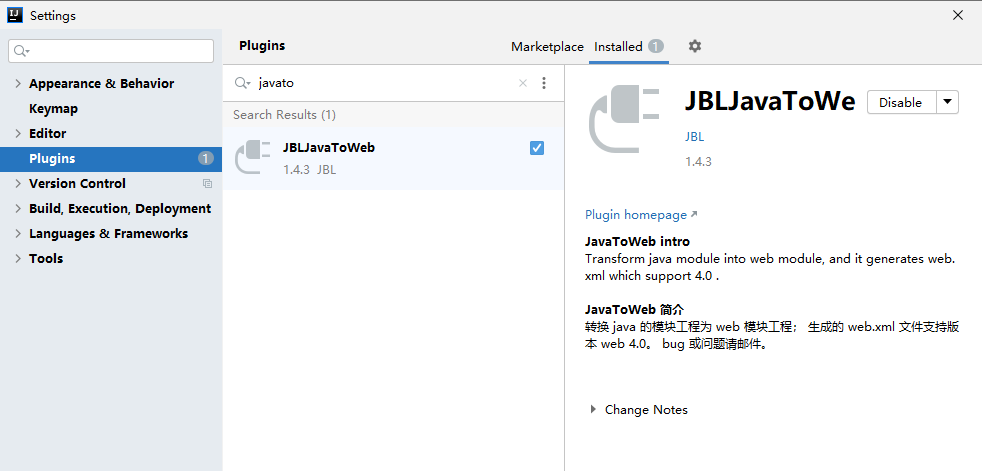Viewport: 982px width, 471px height.
Task: Open the dropdown arrow next to Disable
Action: (x=948, y=102)
